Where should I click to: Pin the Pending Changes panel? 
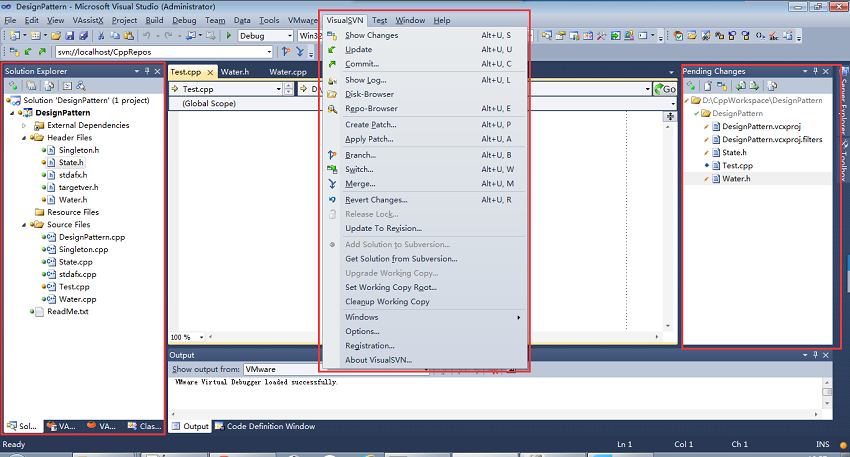pos(815,71)
